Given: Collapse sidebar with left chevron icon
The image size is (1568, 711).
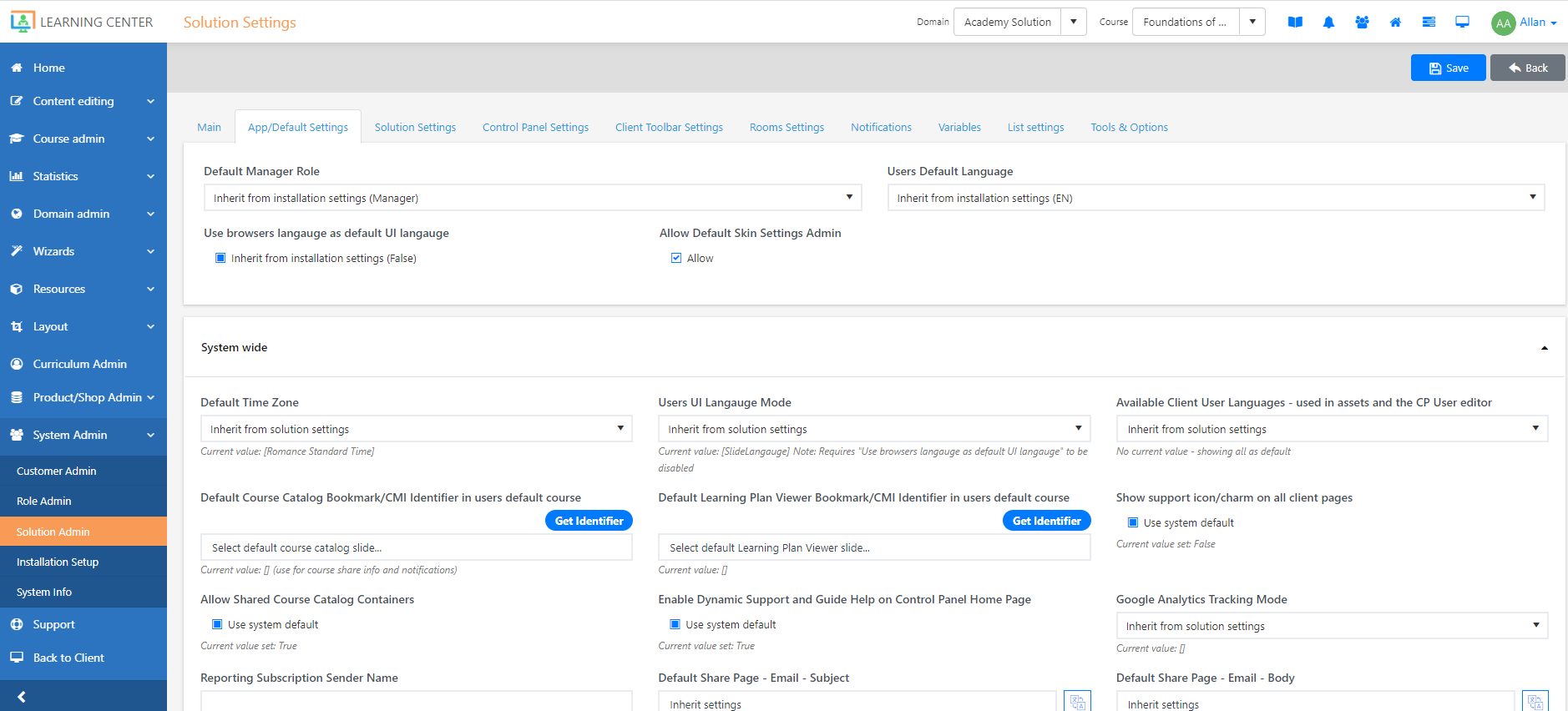Looking at the screenshot, I should 22,697.
